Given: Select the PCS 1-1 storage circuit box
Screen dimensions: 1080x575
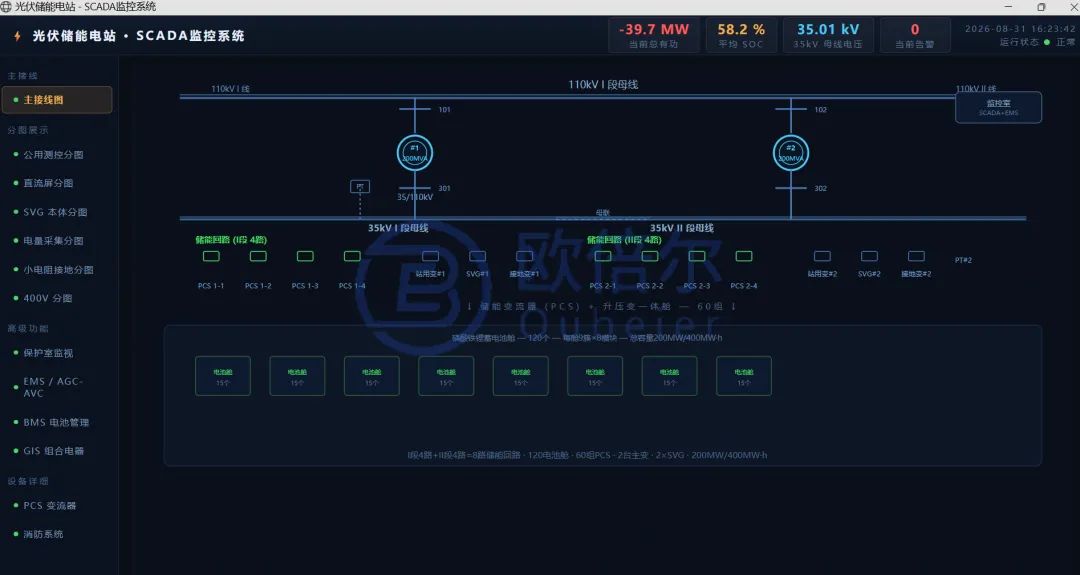Looking at the screenshot, I should tap(211, 256).
